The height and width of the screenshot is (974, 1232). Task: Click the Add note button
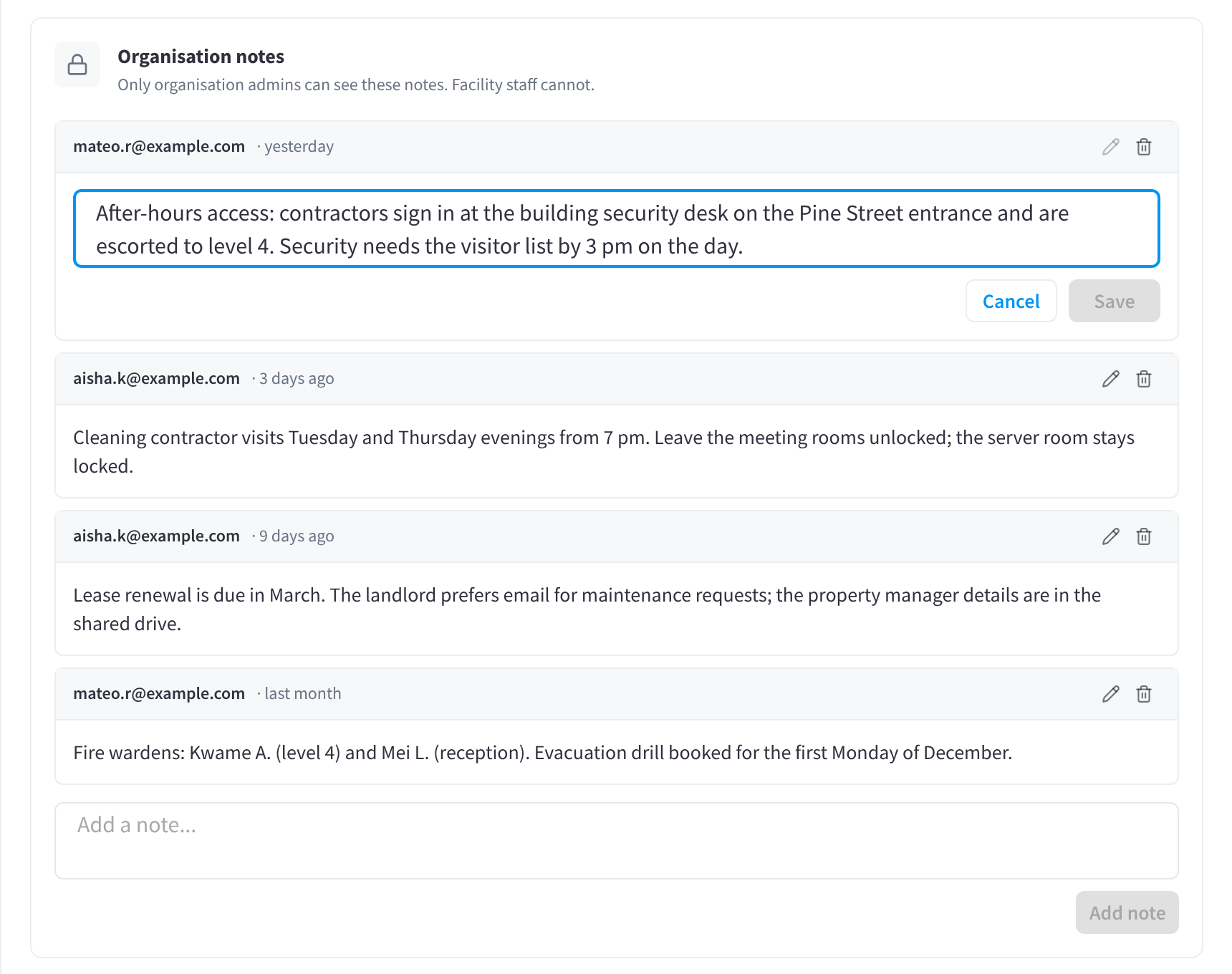1127,912
